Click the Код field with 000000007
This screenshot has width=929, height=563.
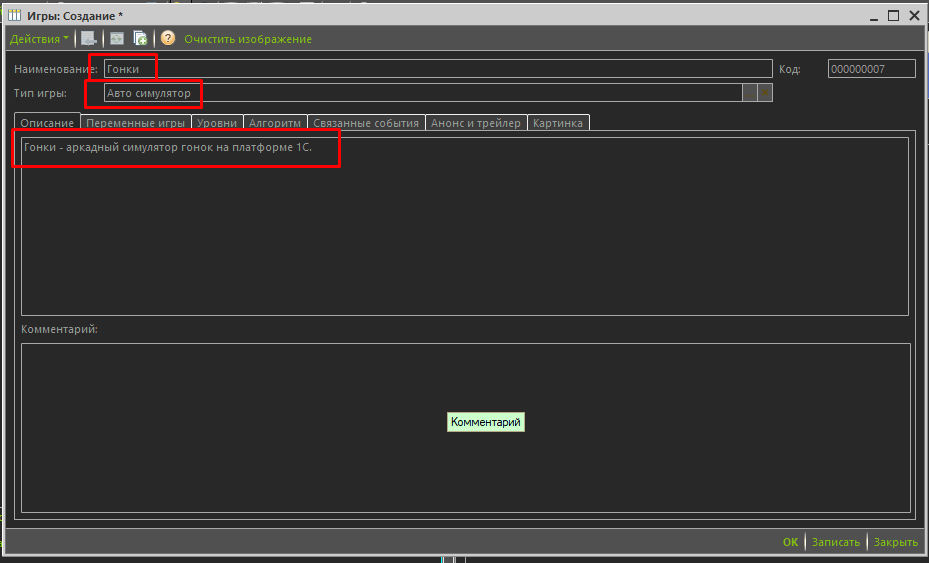point(872,69)
